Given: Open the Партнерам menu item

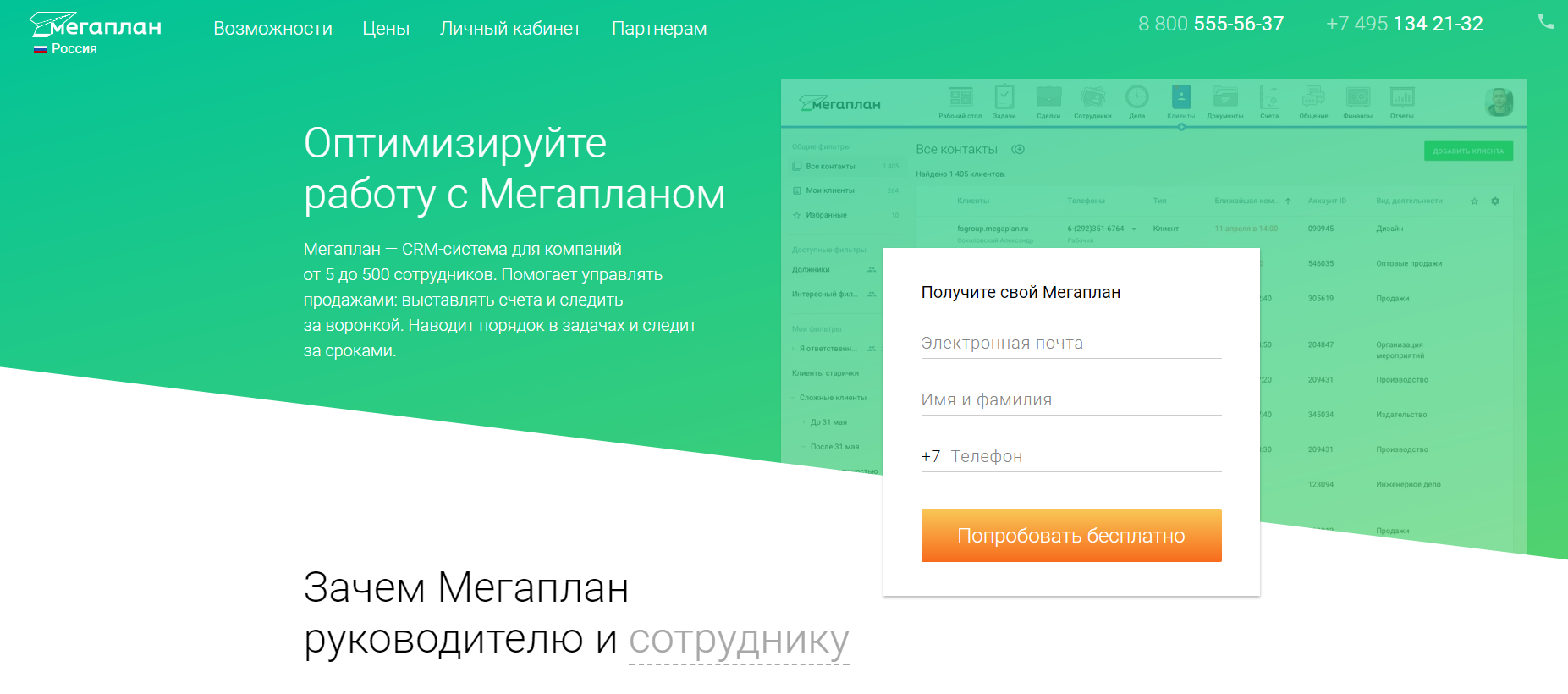Looking at the screenshot, I should [x=659, y=29].
